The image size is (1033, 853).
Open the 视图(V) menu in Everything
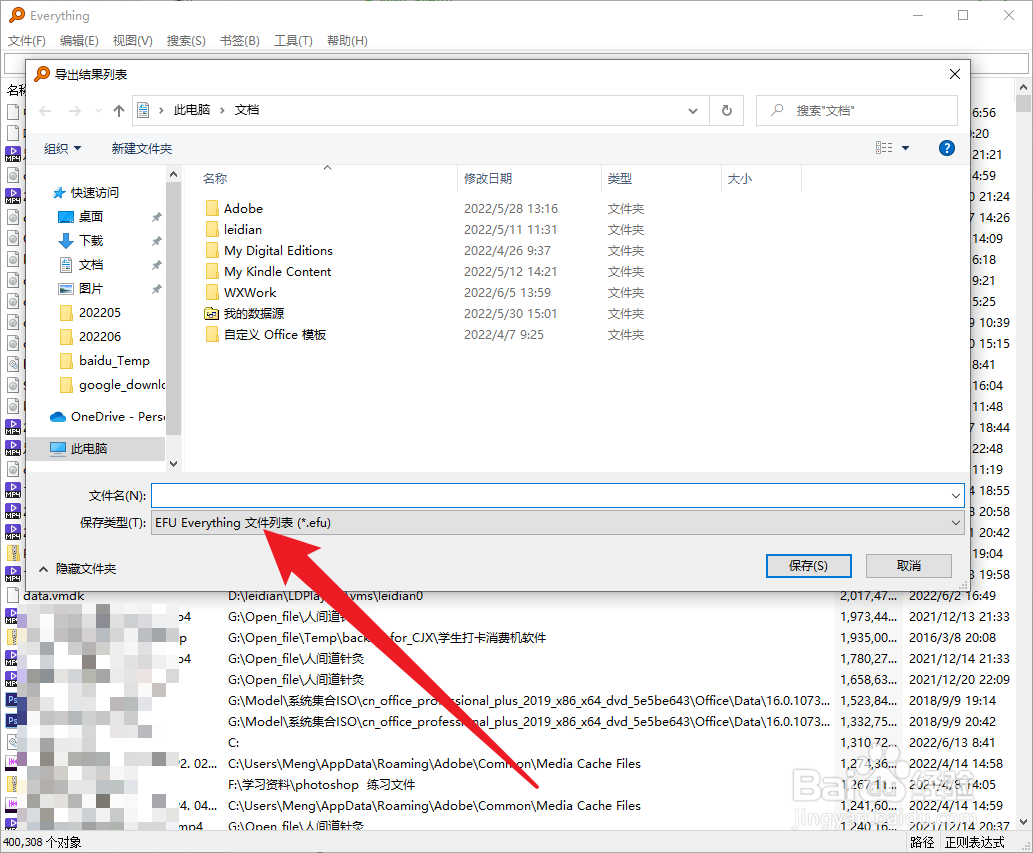(x=132, y=41)
